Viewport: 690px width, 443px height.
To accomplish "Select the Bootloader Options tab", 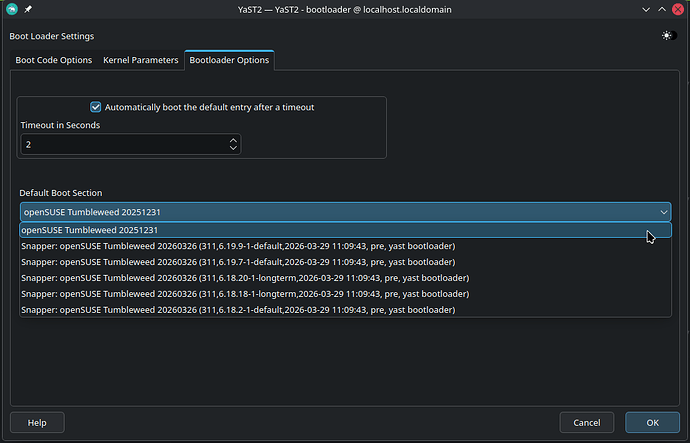I will pos(229,60).
